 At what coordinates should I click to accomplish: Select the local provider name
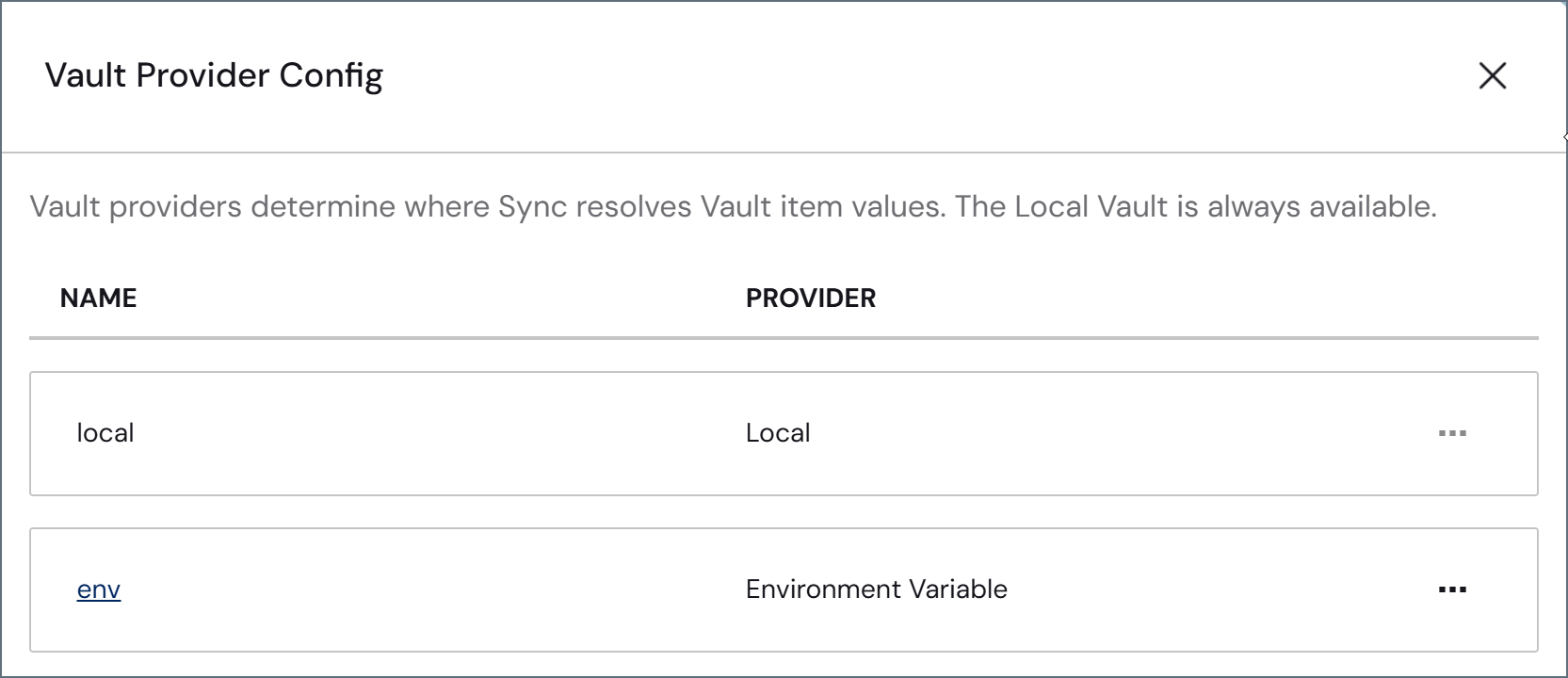(105, 433)
